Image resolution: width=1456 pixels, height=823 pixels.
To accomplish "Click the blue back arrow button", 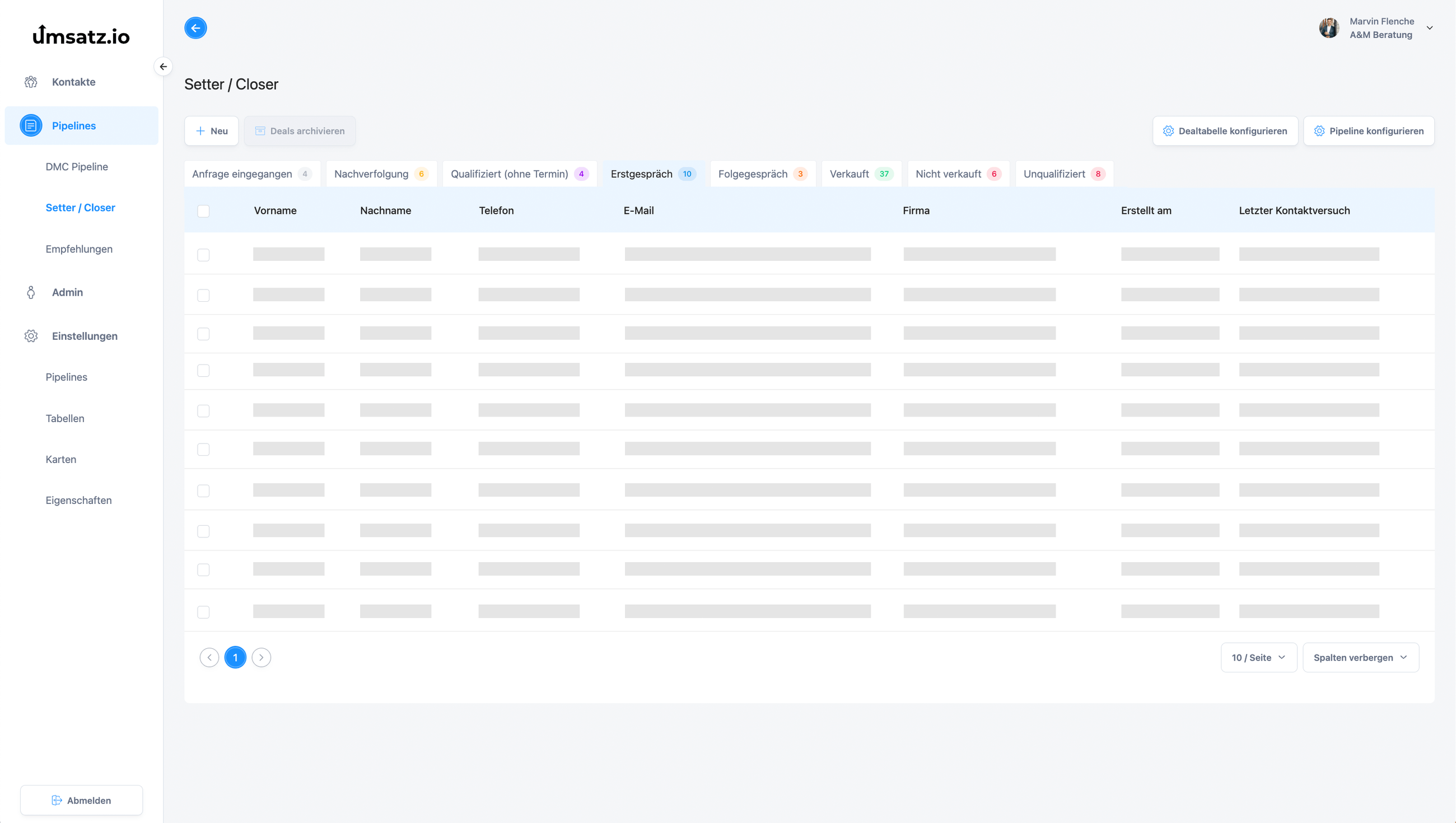I will pyautogui.click(x=195, y=27).
